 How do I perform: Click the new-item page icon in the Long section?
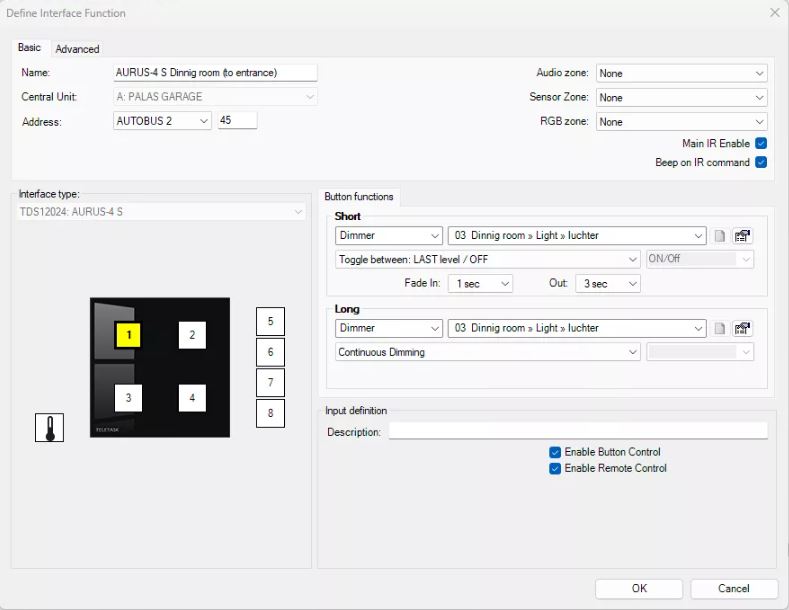[719, 328]
